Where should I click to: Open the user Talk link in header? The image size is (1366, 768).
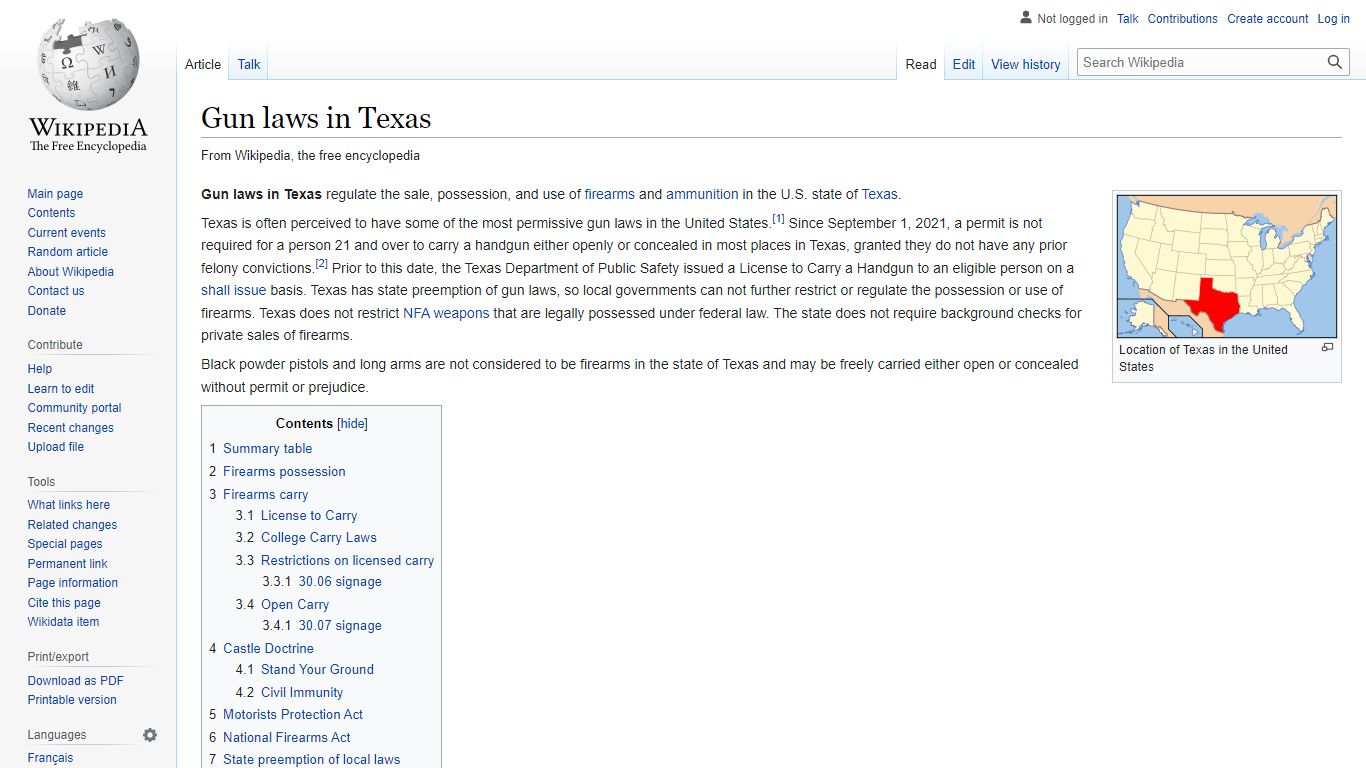click(1128, 19)
